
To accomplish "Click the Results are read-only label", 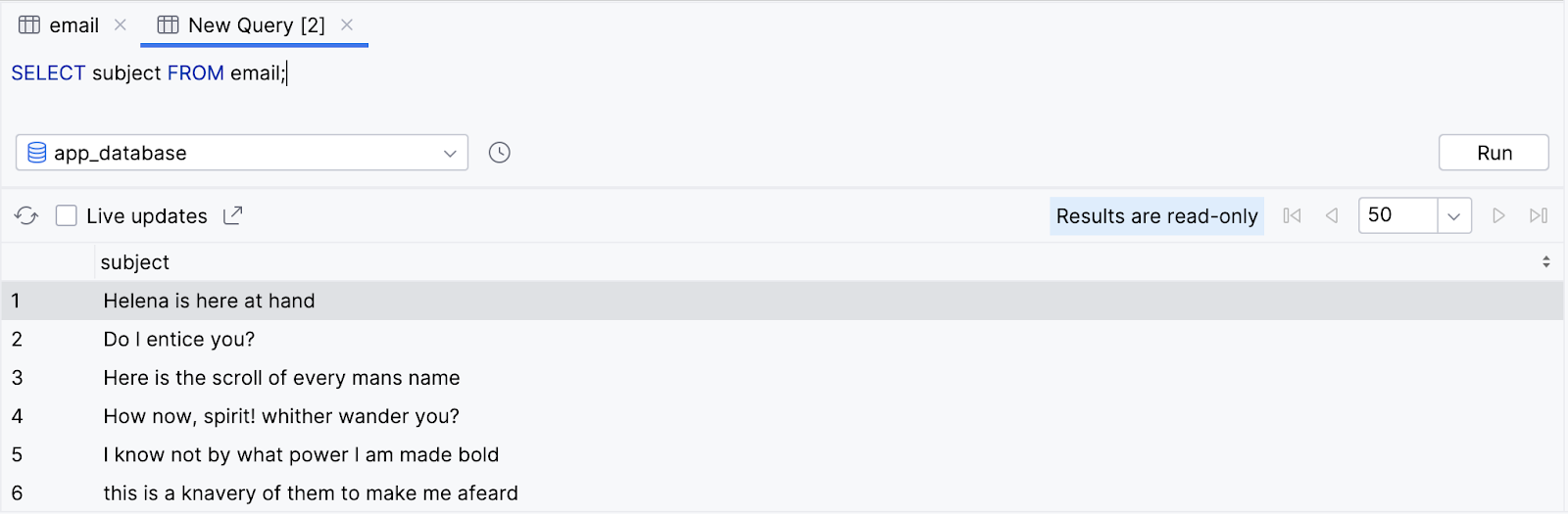I will 1156,216.
